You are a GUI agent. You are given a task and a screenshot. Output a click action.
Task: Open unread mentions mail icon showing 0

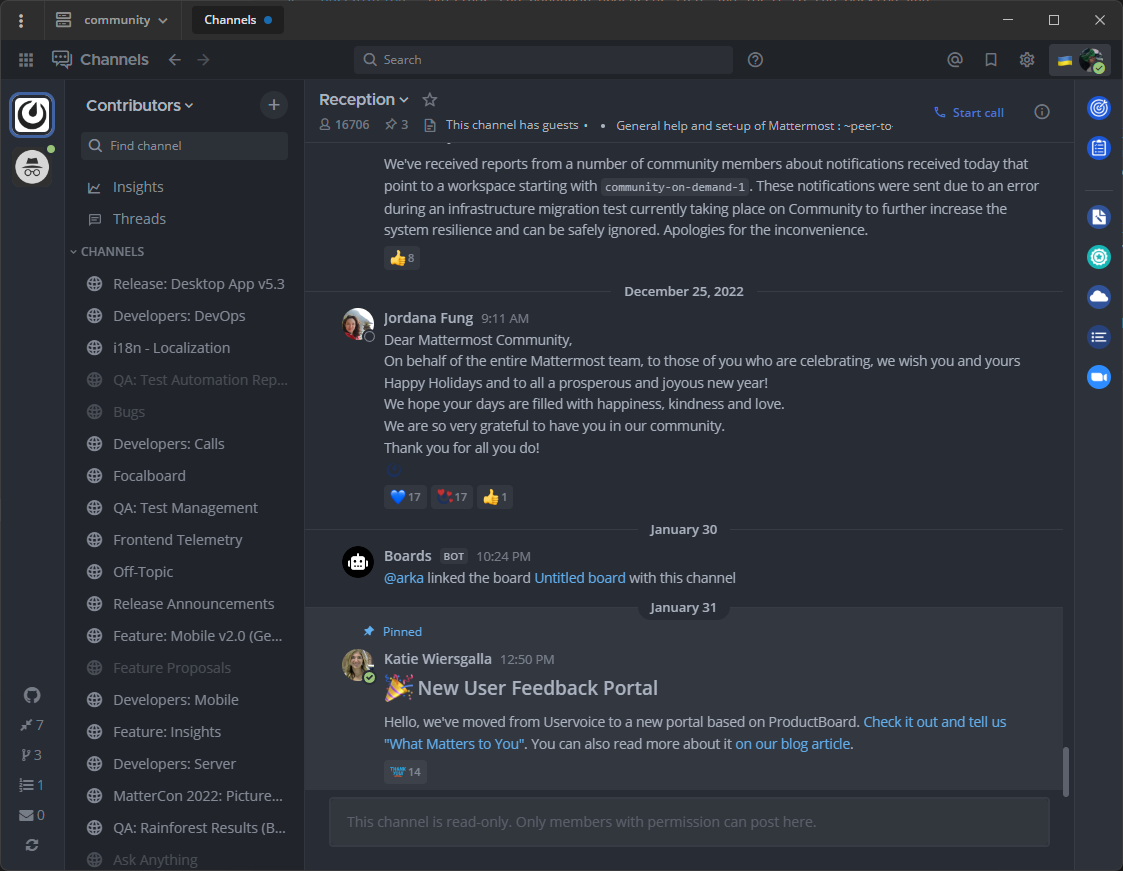coord(31,814)
